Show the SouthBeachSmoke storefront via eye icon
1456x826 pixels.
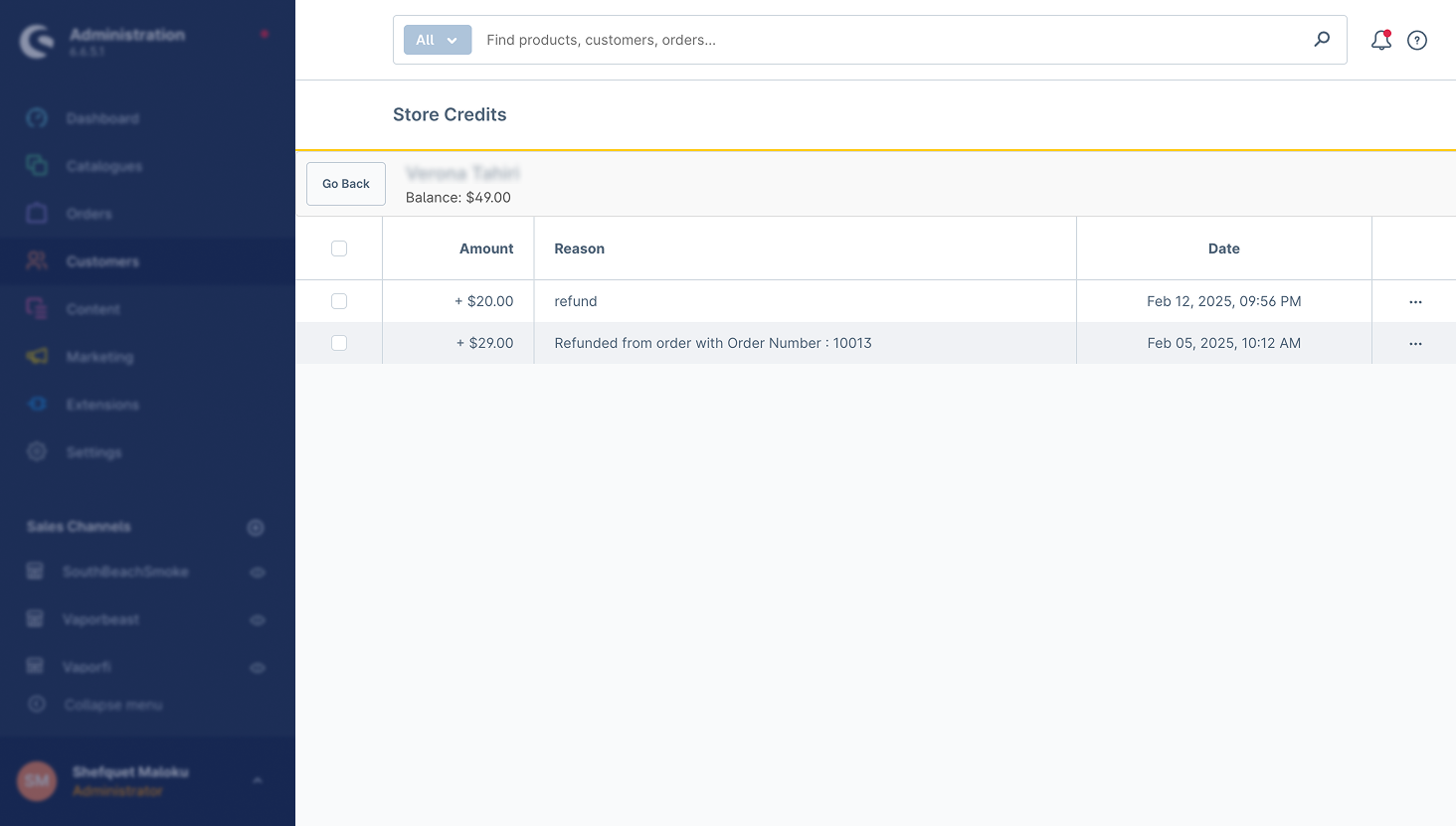point(258,573)
